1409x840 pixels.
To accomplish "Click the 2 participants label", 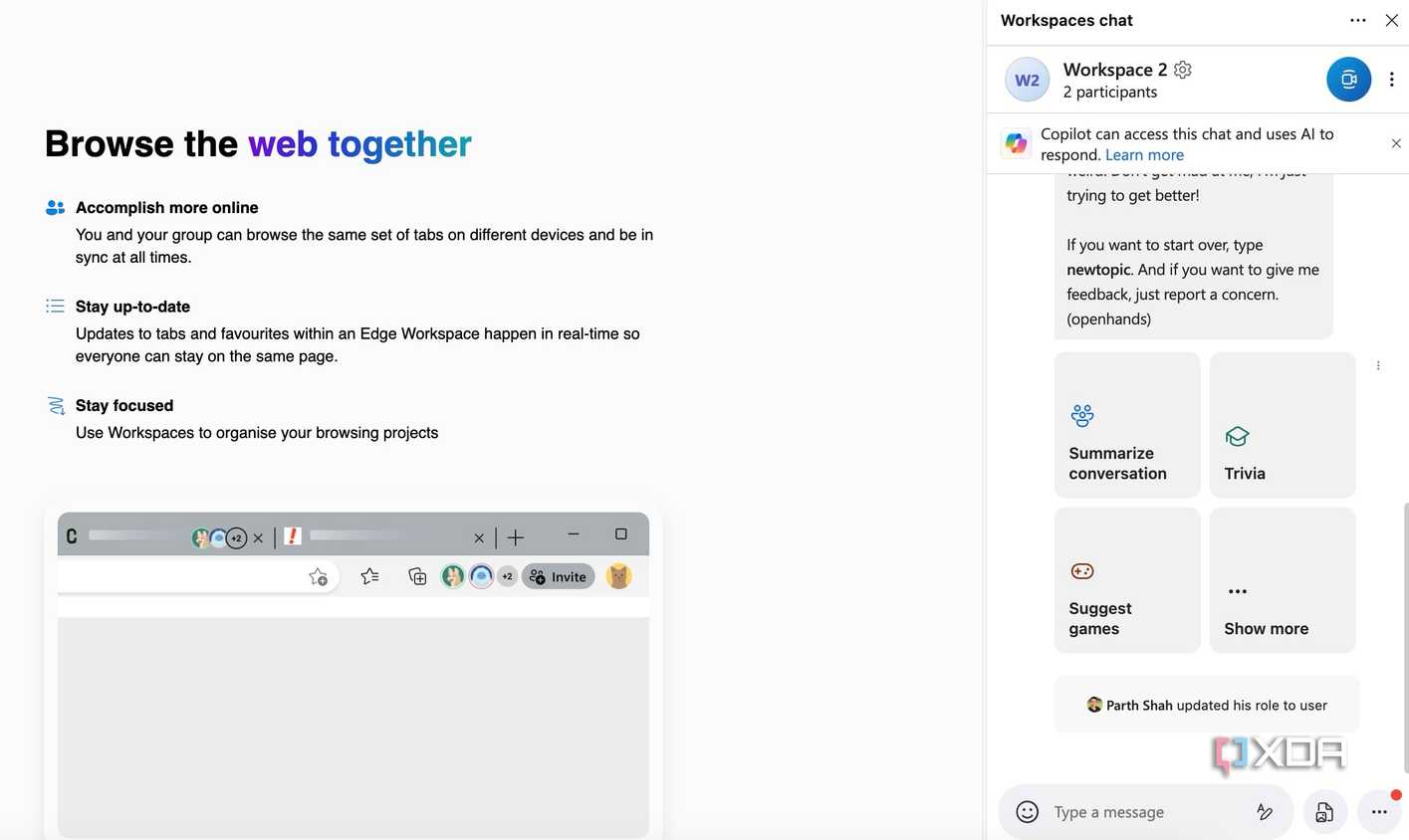I will pyautogui.click(x=1110, y=93).
